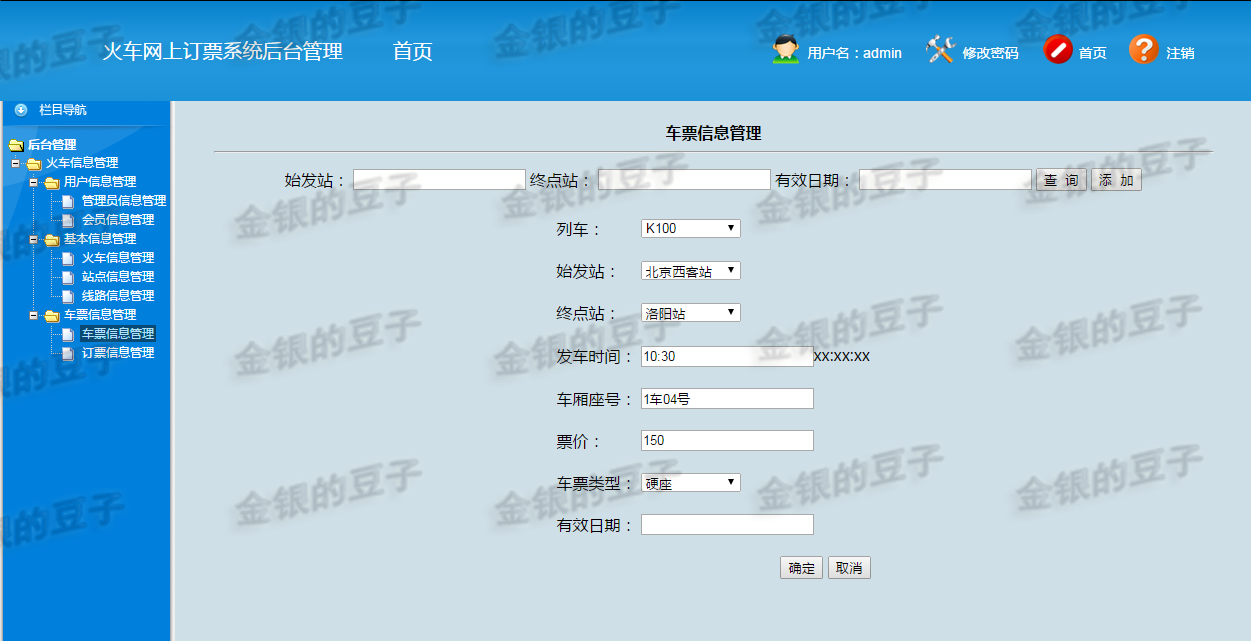1251x641 pixels.
Task: Click the 添加 button
Action: tap(1115, 179)
